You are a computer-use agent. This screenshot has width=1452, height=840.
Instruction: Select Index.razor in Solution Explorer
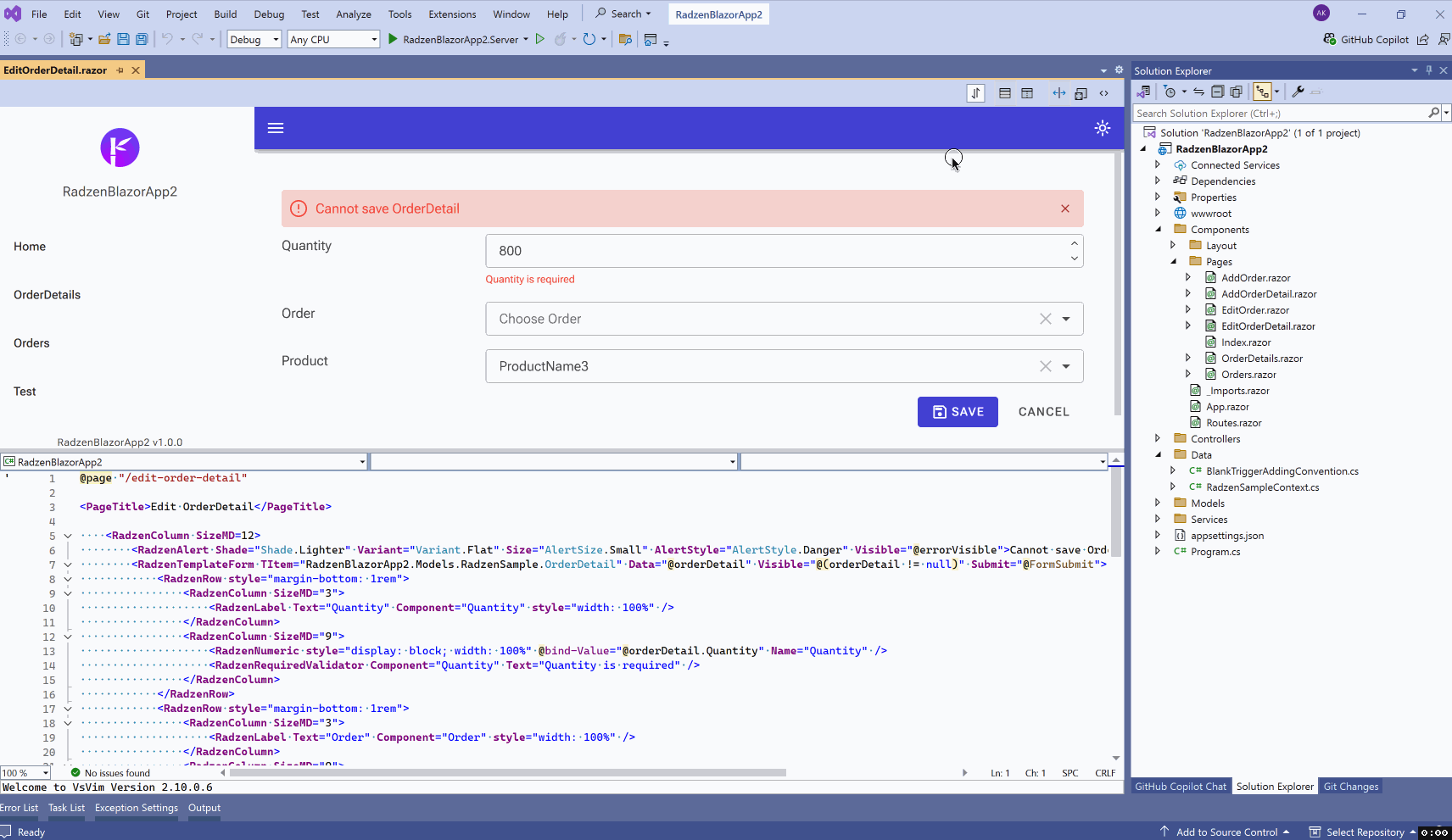point(1246,342)
